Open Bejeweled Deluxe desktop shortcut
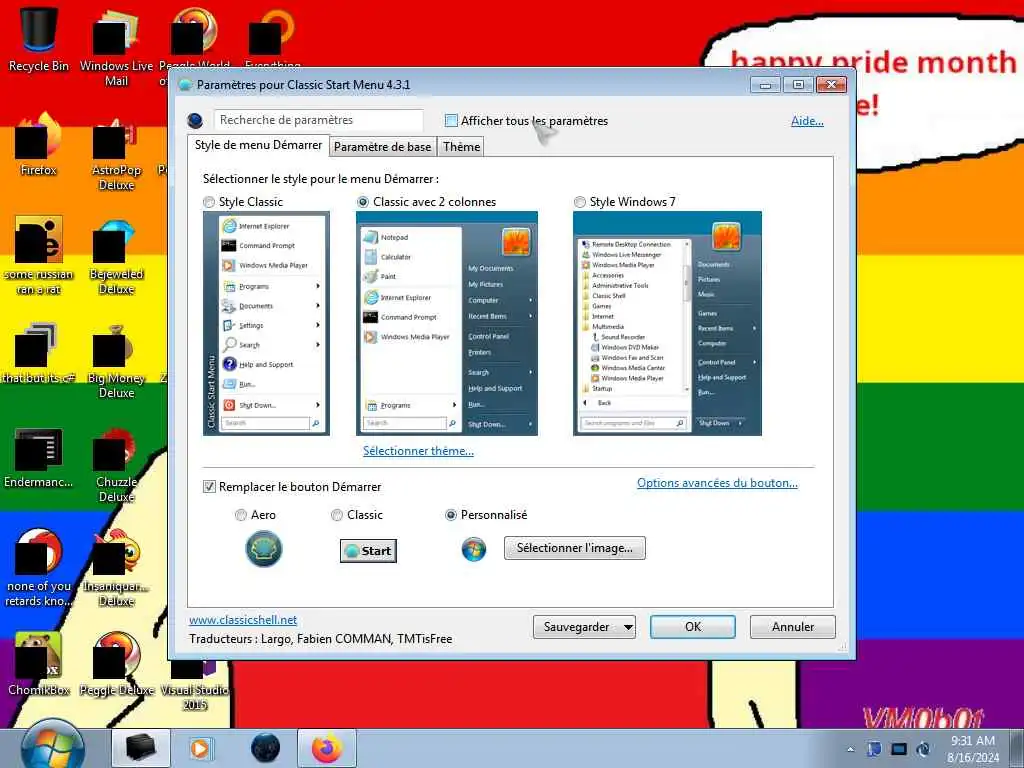Viewport: 1024px width, 768px height. (116, 257)
